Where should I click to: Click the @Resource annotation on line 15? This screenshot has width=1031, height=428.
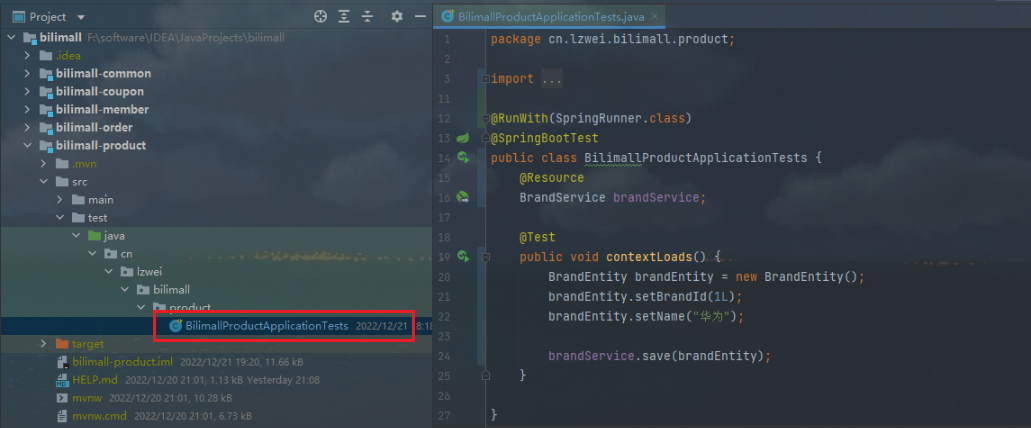coord(552,178)
